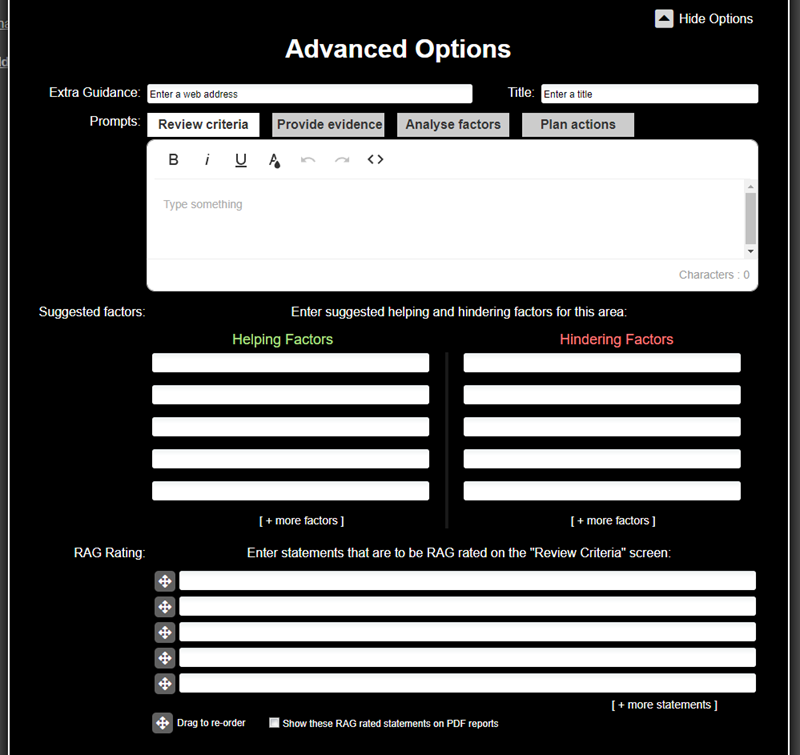The width and height of the screenshot is (800, 755).
Task: Focus the second Hindering Factors input
Action: click(602, 395)
